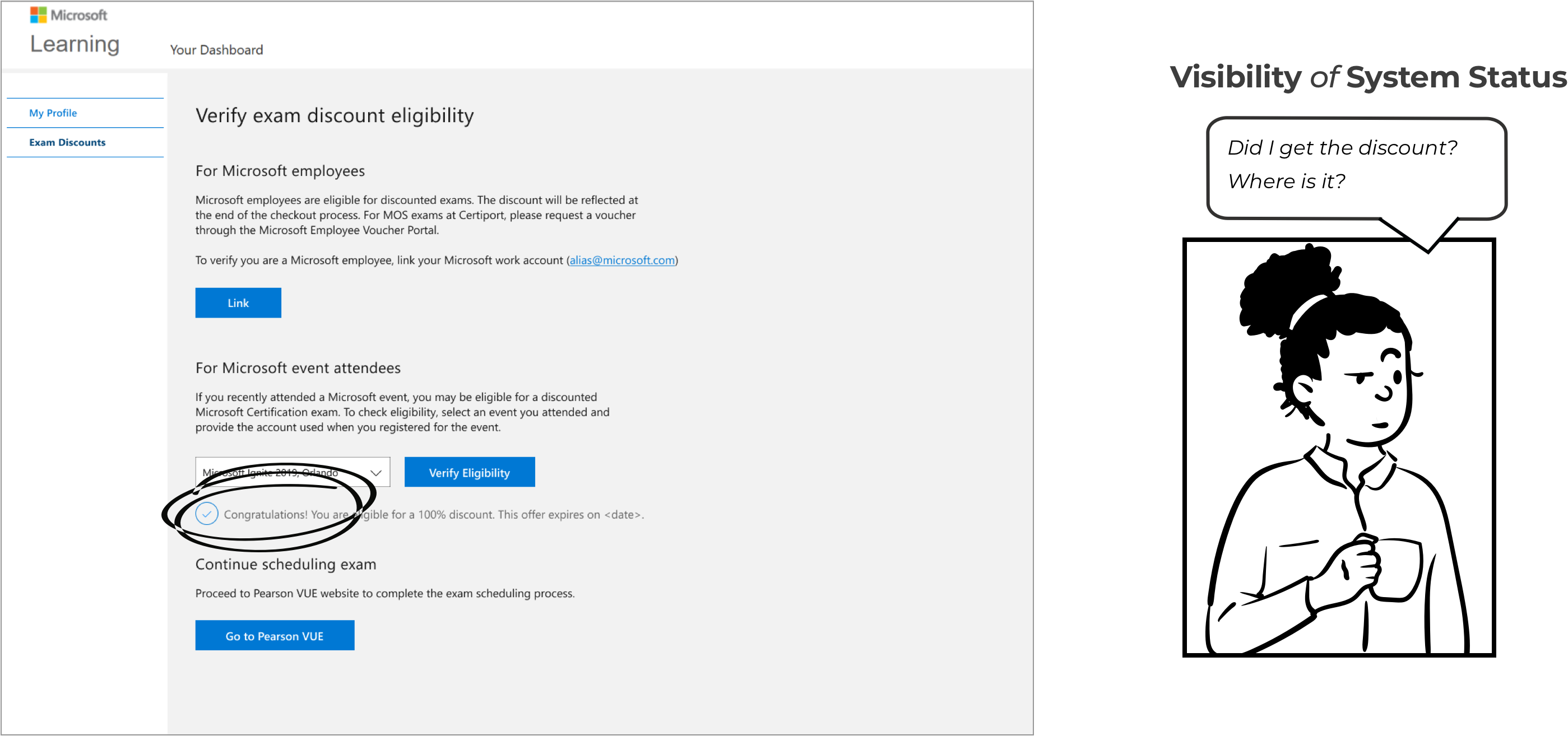The width and height of the screenshot is (1568, 736).
Task: Click the 'Did I get the discount?' speech bubble
Action: (x=1356, y=169)
